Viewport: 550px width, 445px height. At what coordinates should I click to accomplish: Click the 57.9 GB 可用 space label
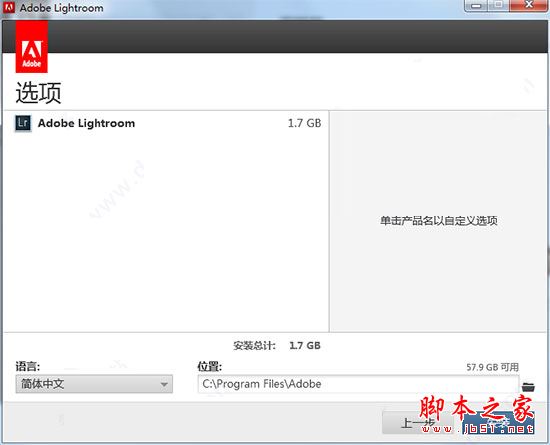click(492, 367)
